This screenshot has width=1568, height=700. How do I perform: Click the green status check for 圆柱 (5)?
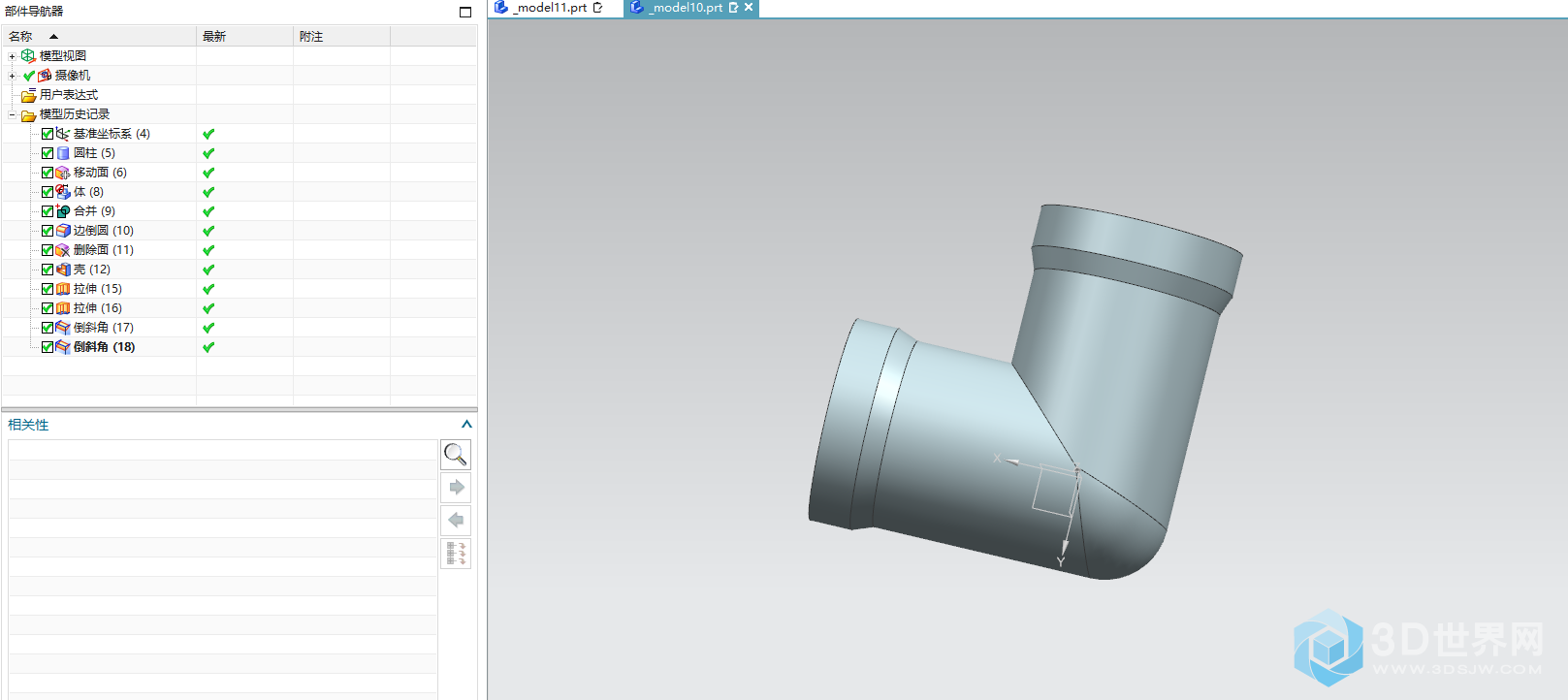208,153
